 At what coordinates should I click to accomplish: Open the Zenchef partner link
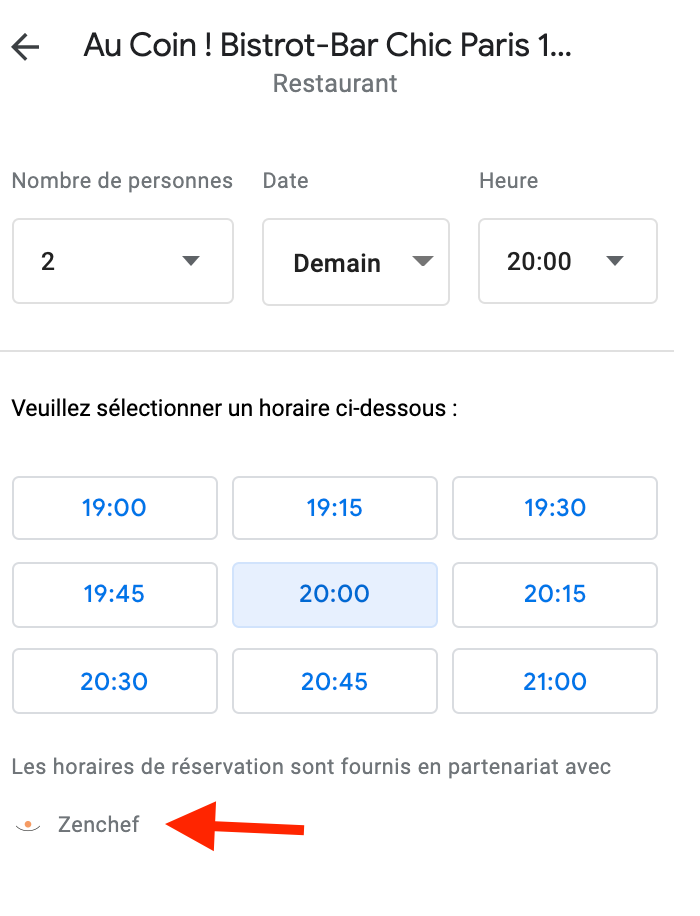coord(98,824)
